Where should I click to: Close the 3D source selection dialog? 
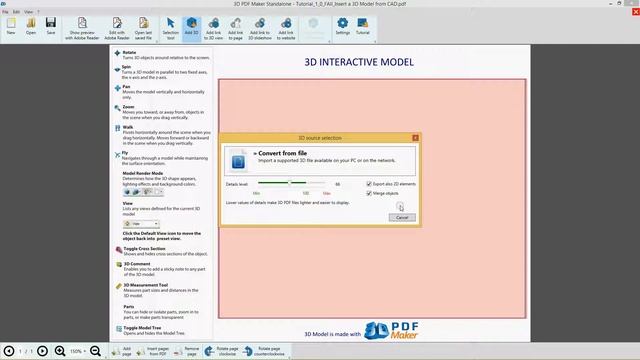415,138
